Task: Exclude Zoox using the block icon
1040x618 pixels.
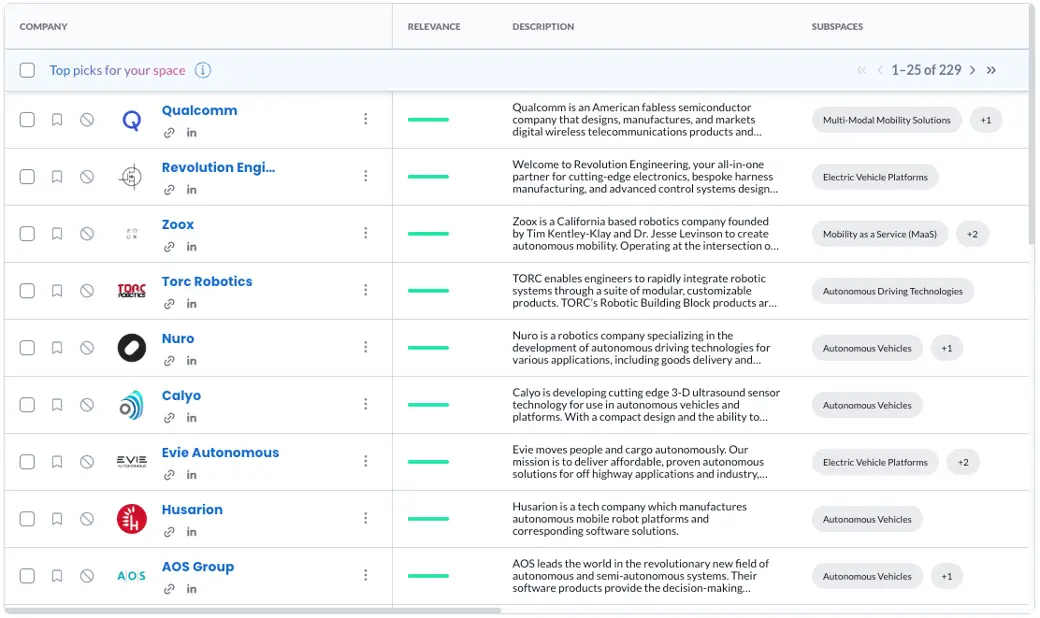Action: click(87, 234)
